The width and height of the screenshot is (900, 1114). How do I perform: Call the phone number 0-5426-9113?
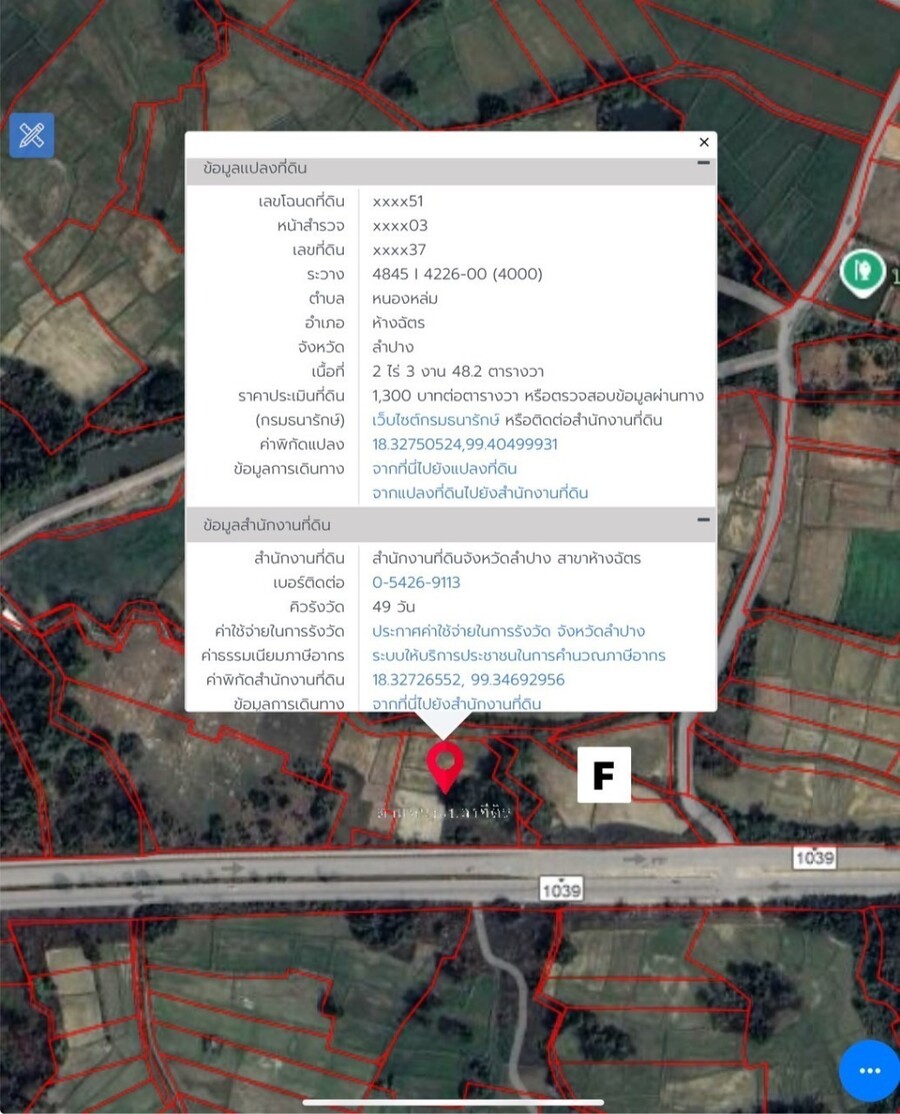click(416, 583)
